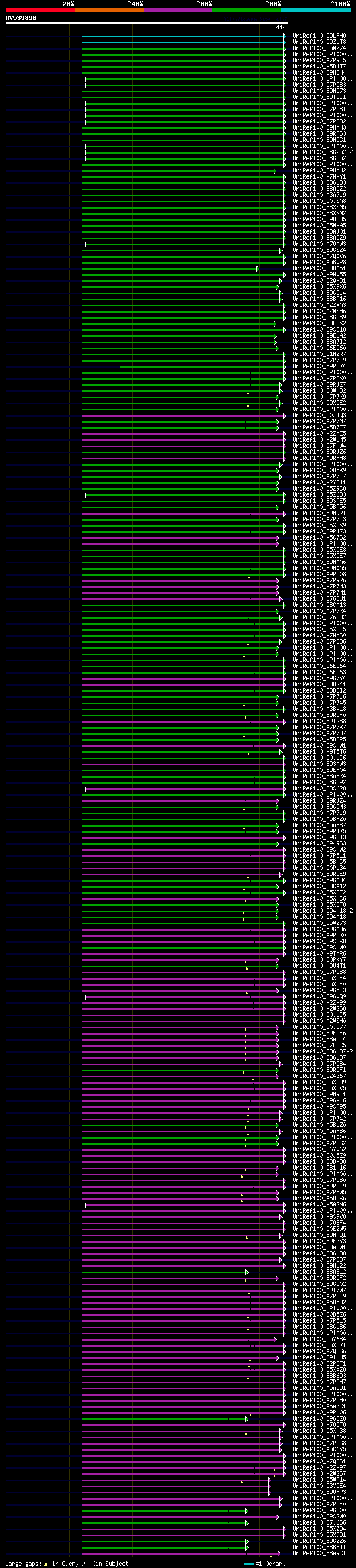Click the purple ~60% identity legend swatch
Screen dimensions: 356x1568
tap(179, 10)
